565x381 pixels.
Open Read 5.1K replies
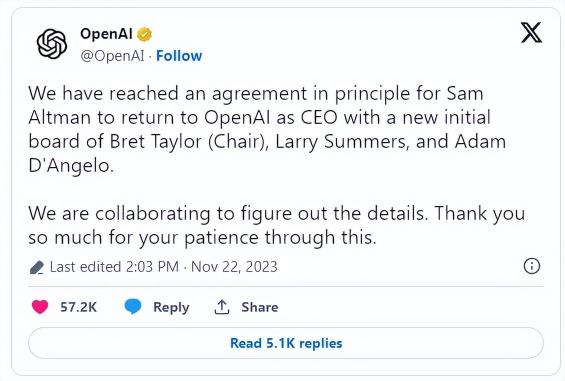[286, 343]
